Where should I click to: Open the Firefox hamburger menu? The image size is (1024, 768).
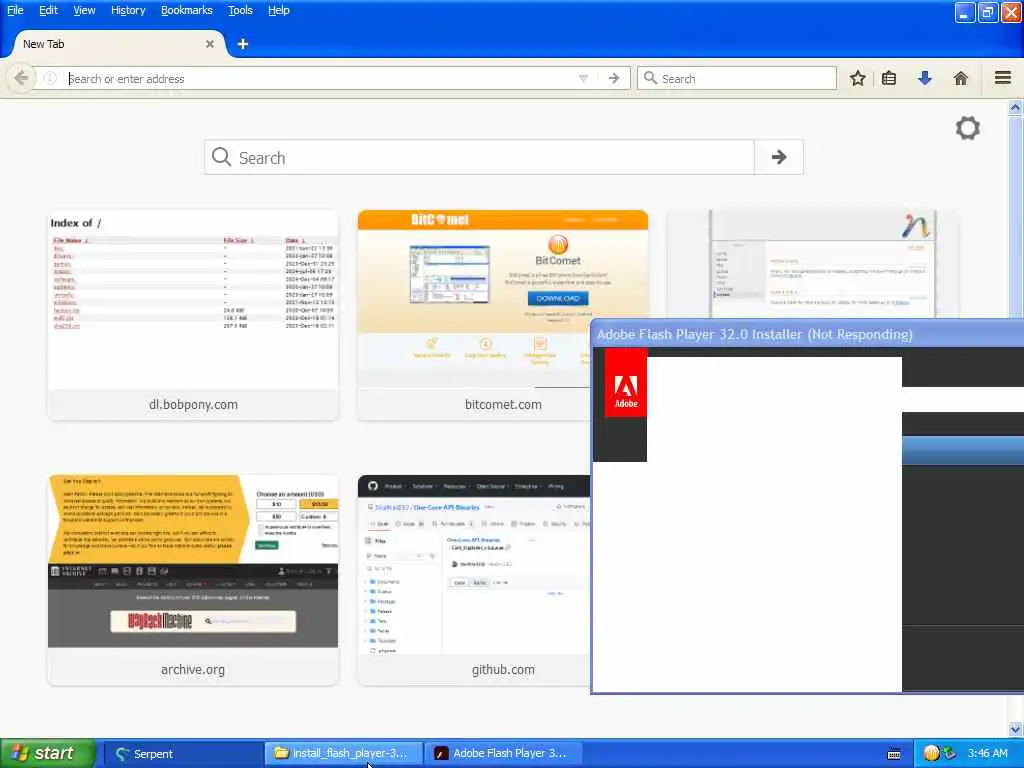(1003, 78)
